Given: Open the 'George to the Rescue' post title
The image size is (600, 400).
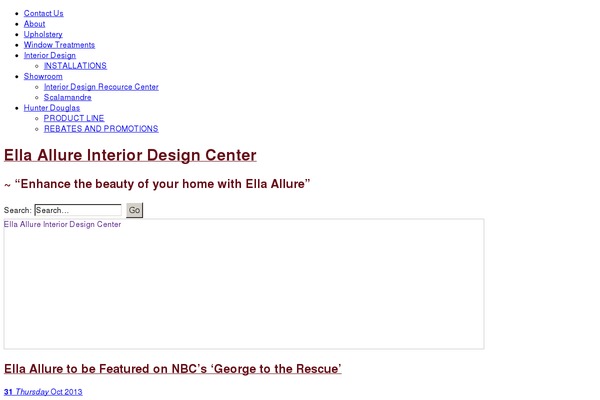Looking at the screenshot, I should [x=173, y=369].
